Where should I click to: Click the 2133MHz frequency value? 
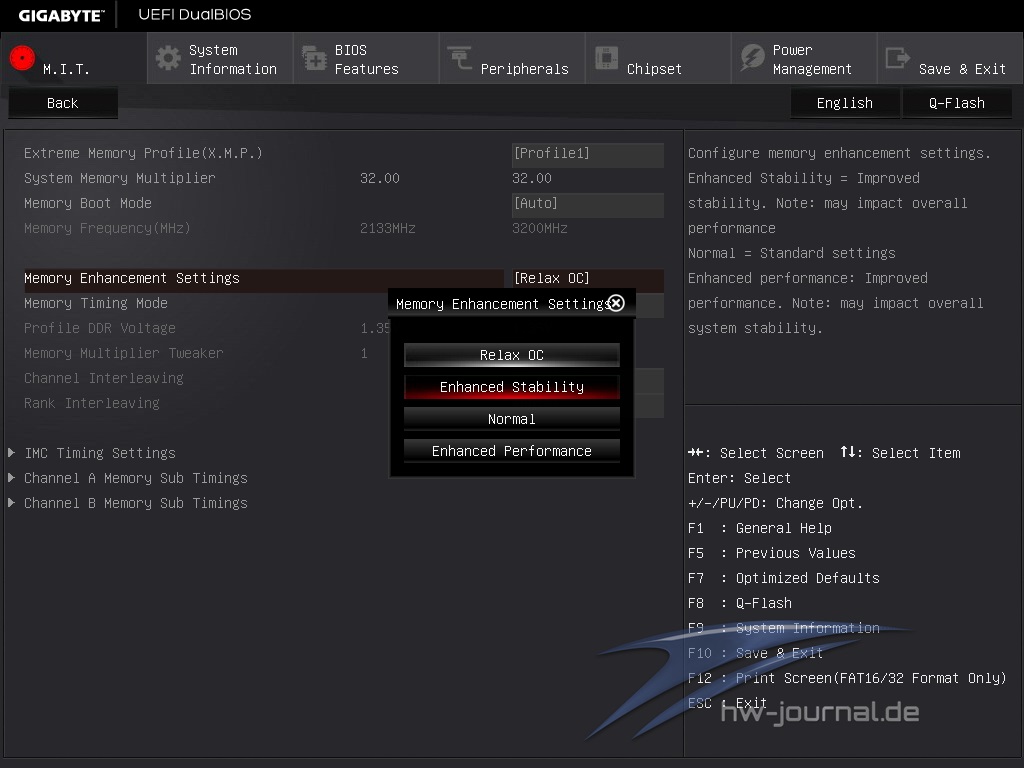(388, 228)
